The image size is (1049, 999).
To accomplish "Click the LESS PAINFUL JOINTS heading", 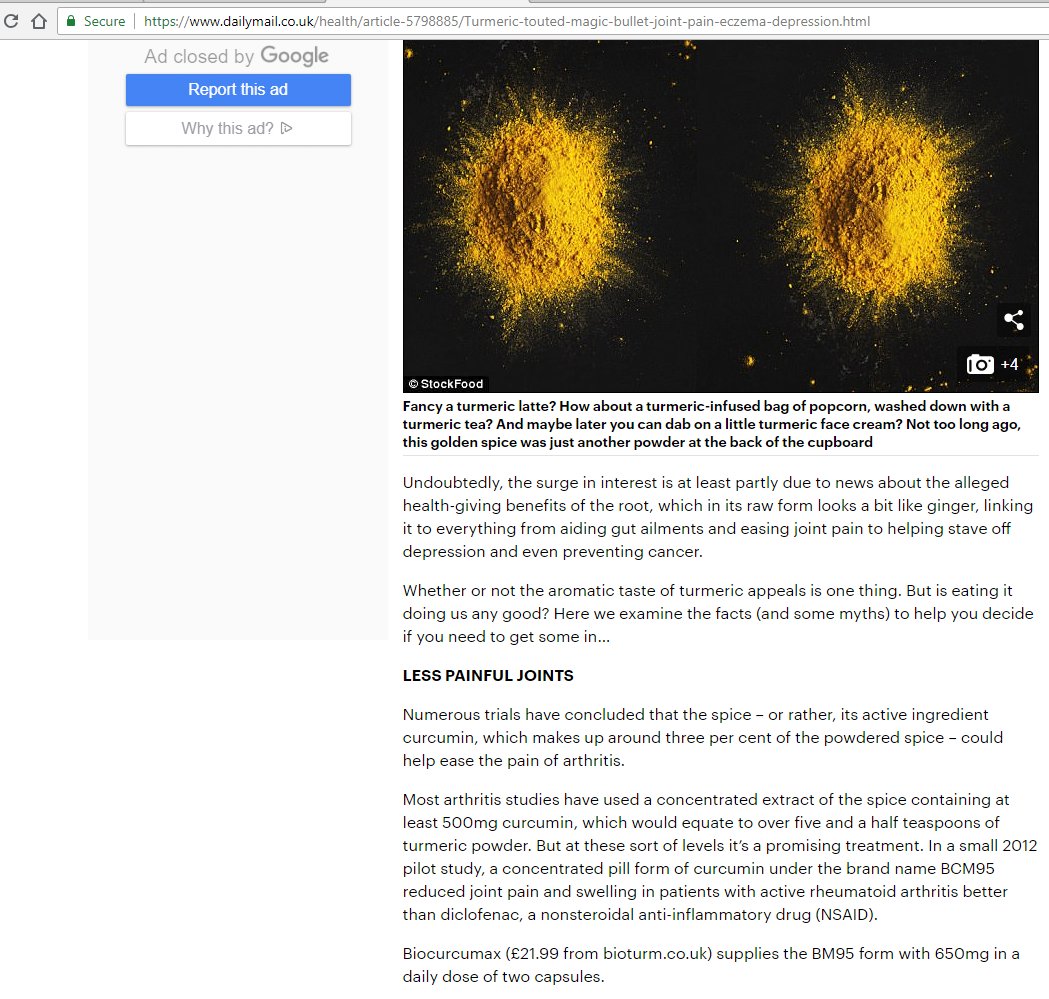I will click(488, 675).
